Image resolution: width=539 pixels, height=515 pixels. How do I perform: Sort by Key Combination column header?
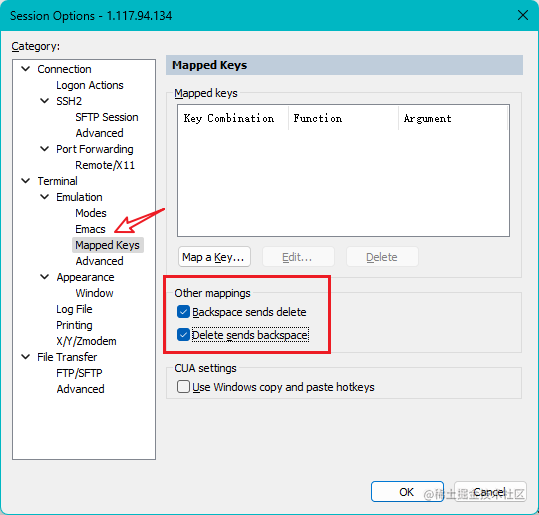tap(233, 118)
